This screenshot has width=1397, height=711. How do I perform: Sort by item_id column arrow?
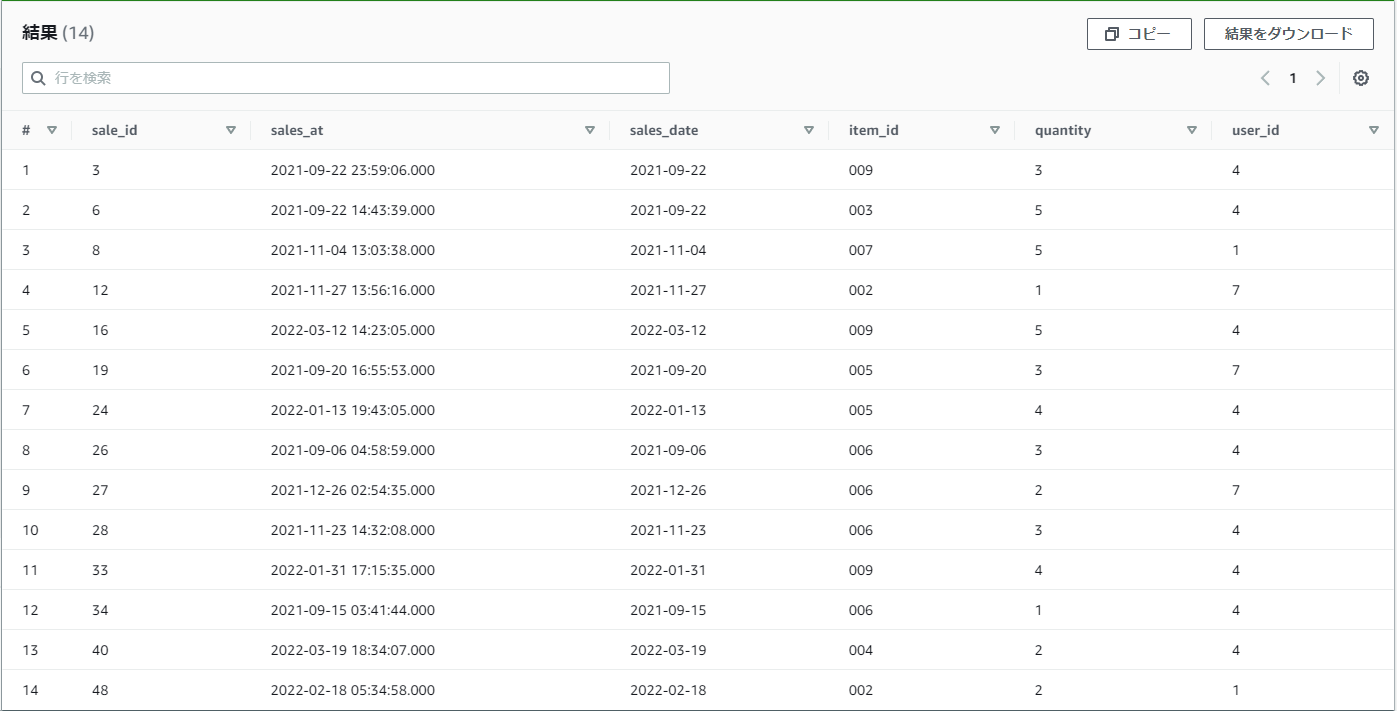click(x=995, y=130)
